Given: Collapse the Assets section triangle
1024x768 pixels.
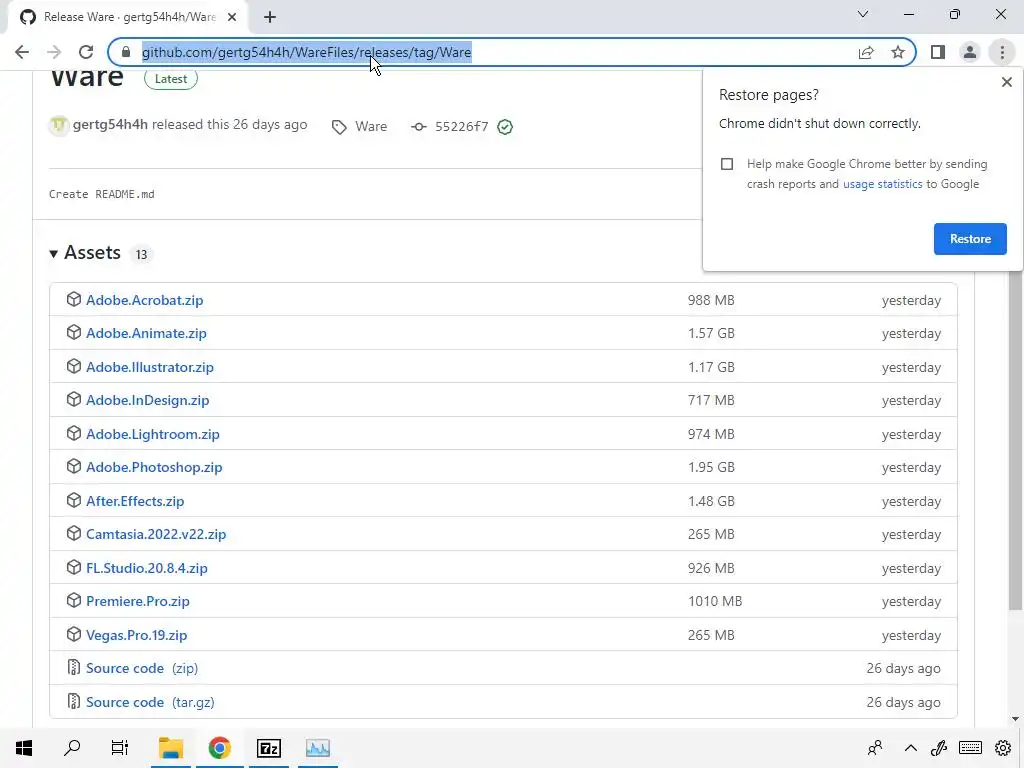Looking at the screenshot, I should [54, 253].
